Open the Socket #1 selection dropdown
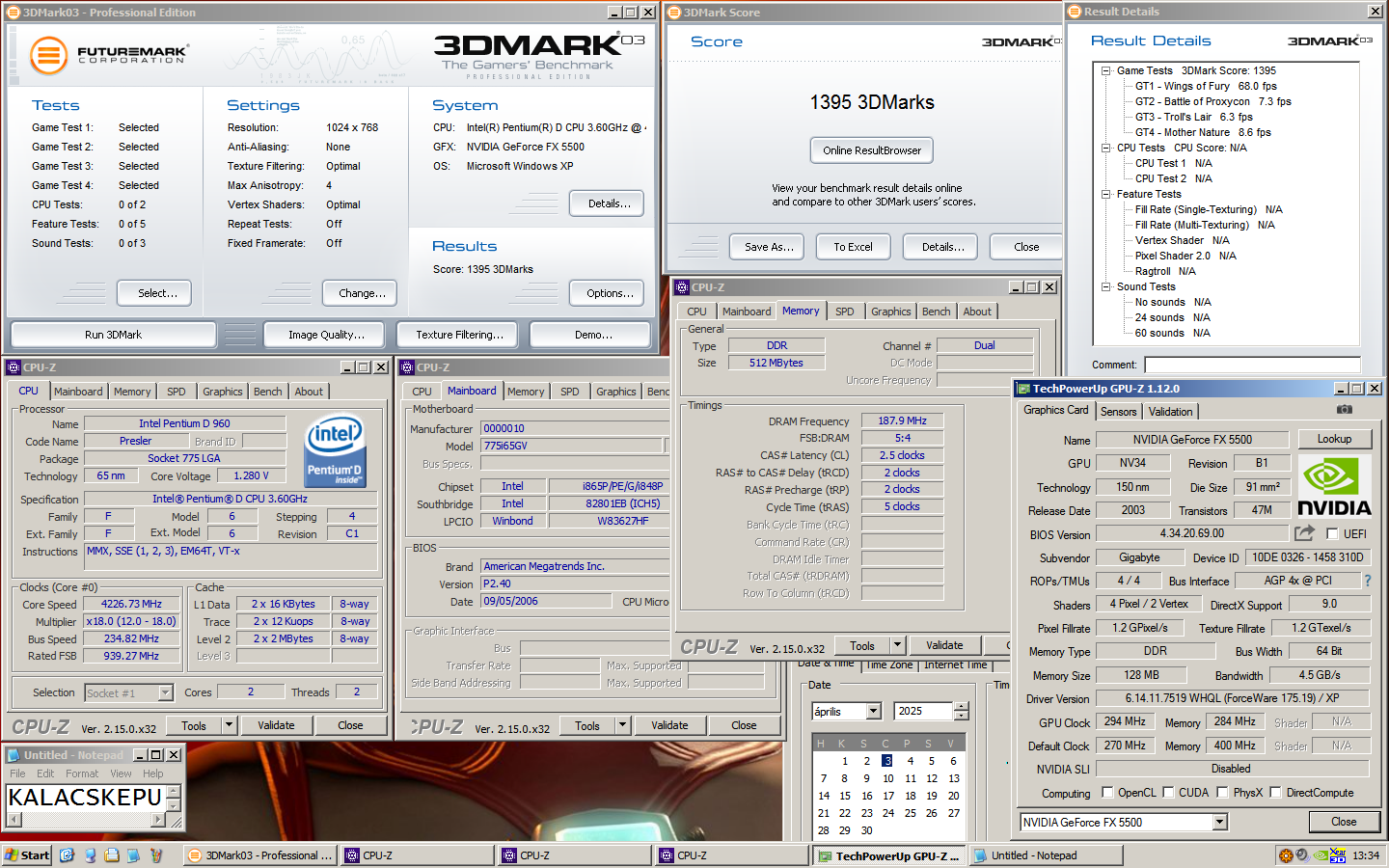The height and width of the screenshot is (868, 1389). [x=165, y=692]
